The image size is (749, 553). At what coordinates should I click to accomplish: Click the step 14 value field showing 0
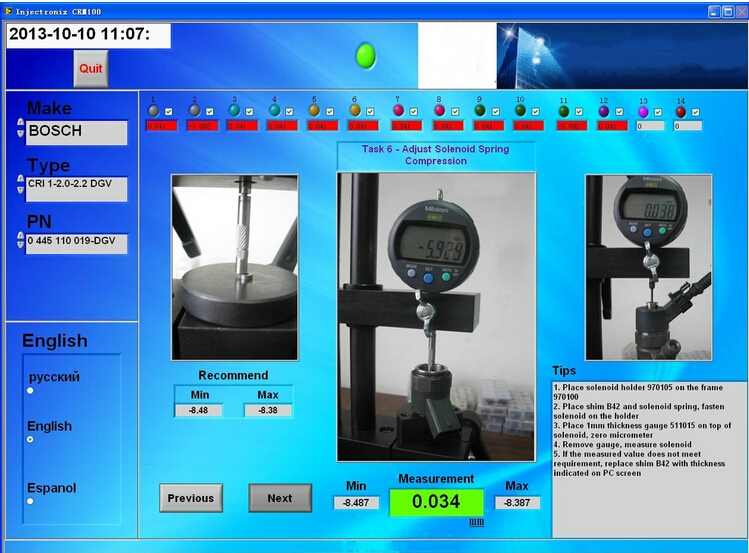point(688,126)
